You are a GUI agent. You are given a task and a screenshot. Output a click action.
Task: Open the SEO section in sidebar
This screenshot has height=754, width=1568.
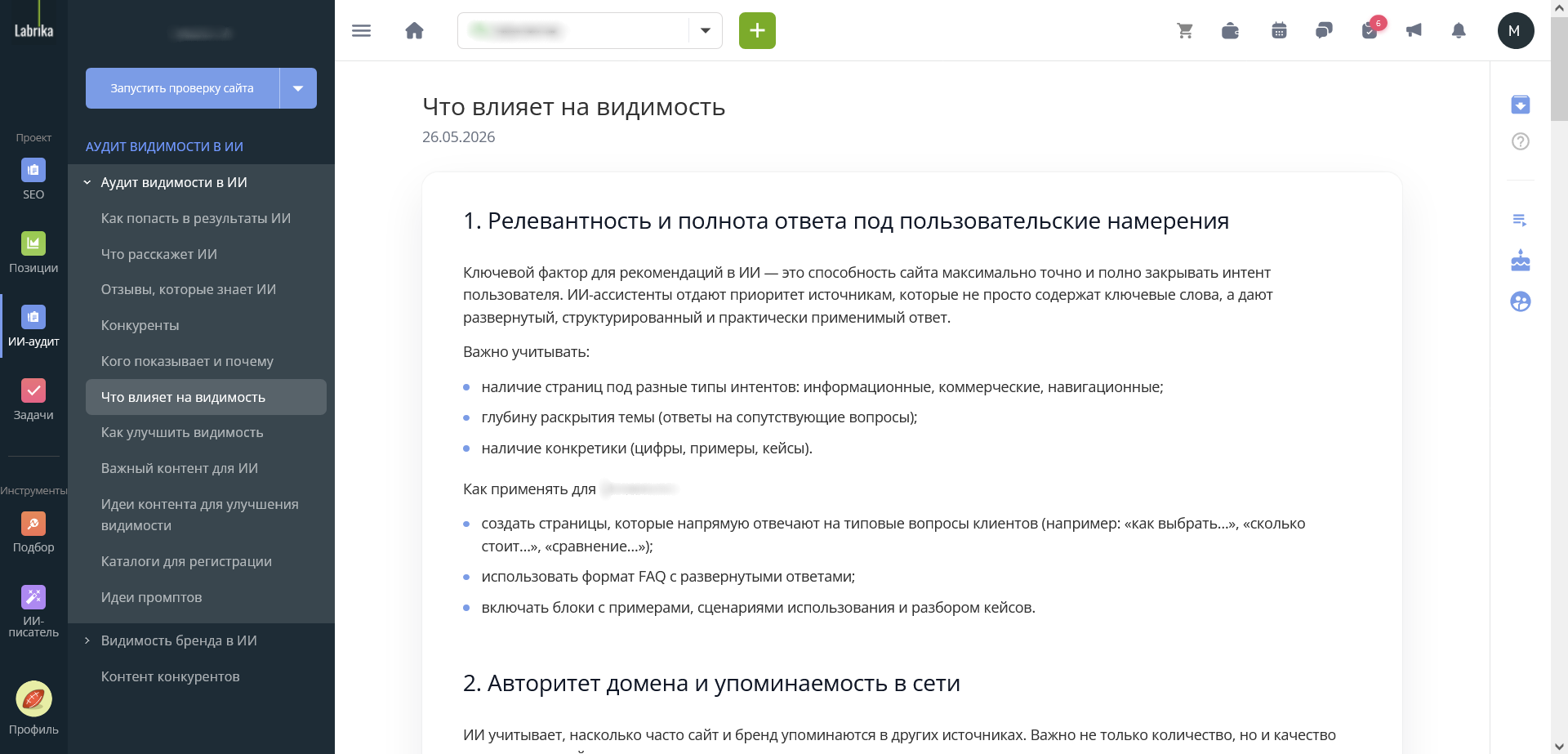point(33,179)
